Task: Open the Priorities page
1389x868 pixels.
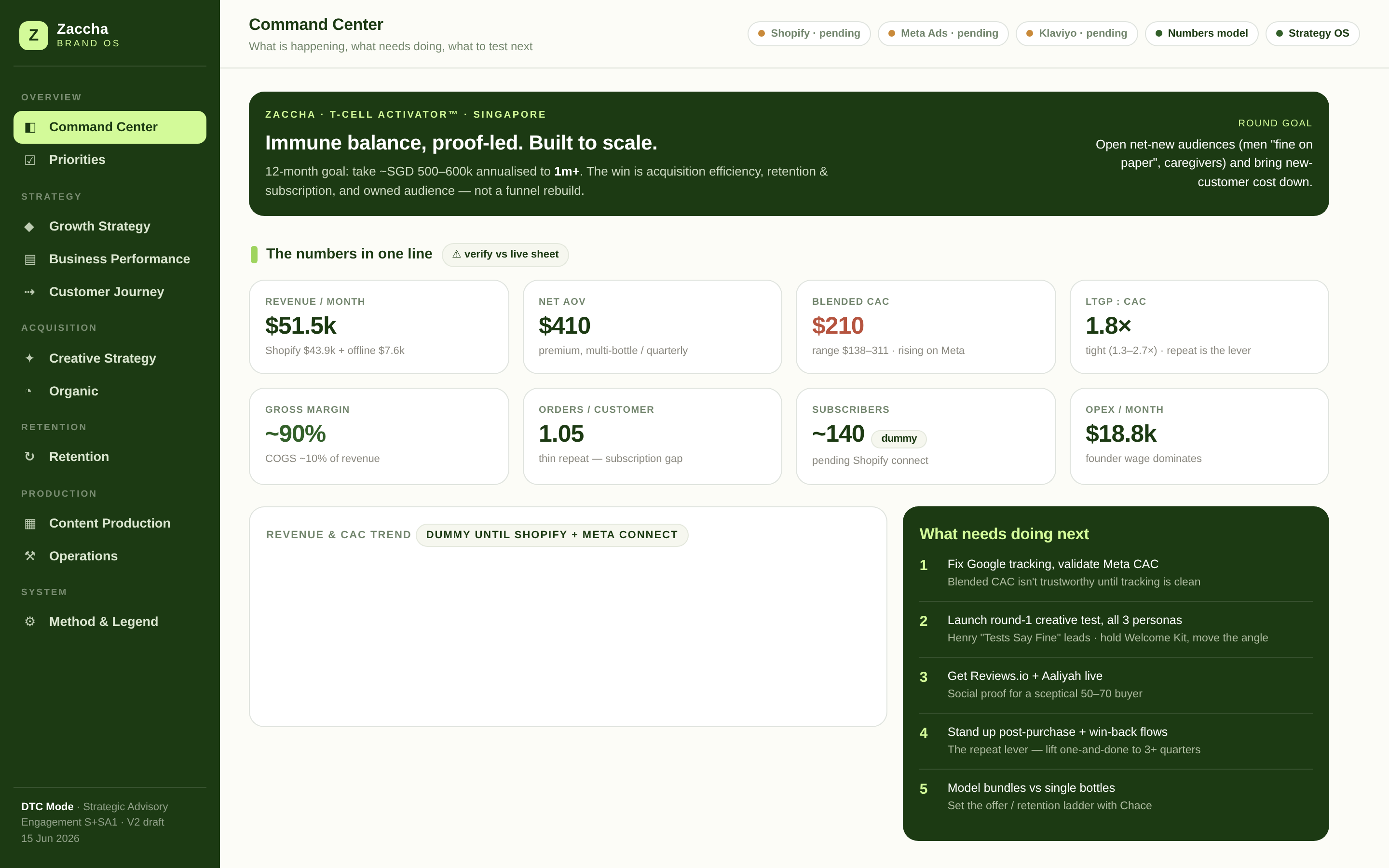Action: tap(109, 160)
